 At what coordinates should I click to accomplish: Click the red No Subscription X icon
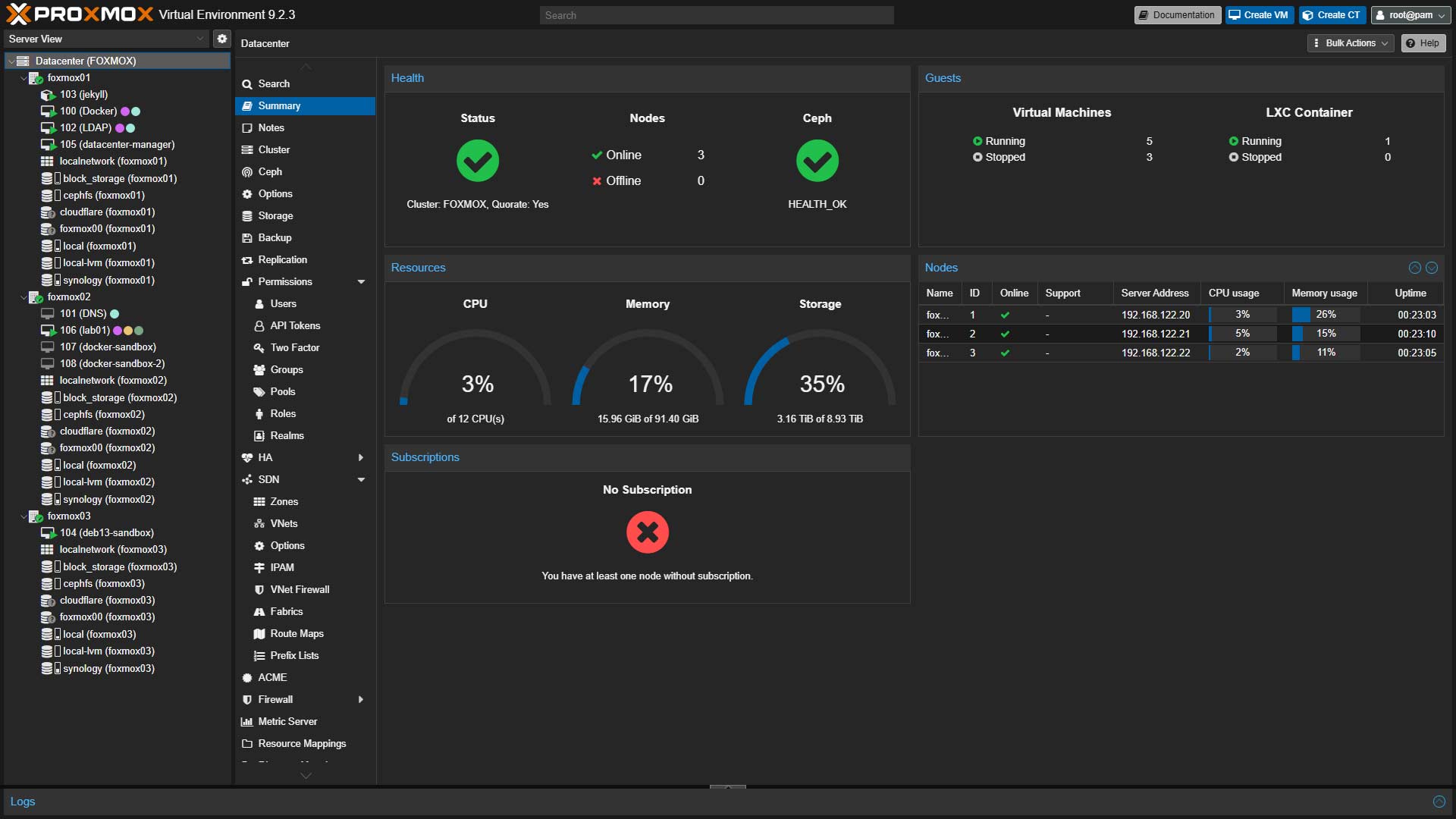tap(648, 532)
